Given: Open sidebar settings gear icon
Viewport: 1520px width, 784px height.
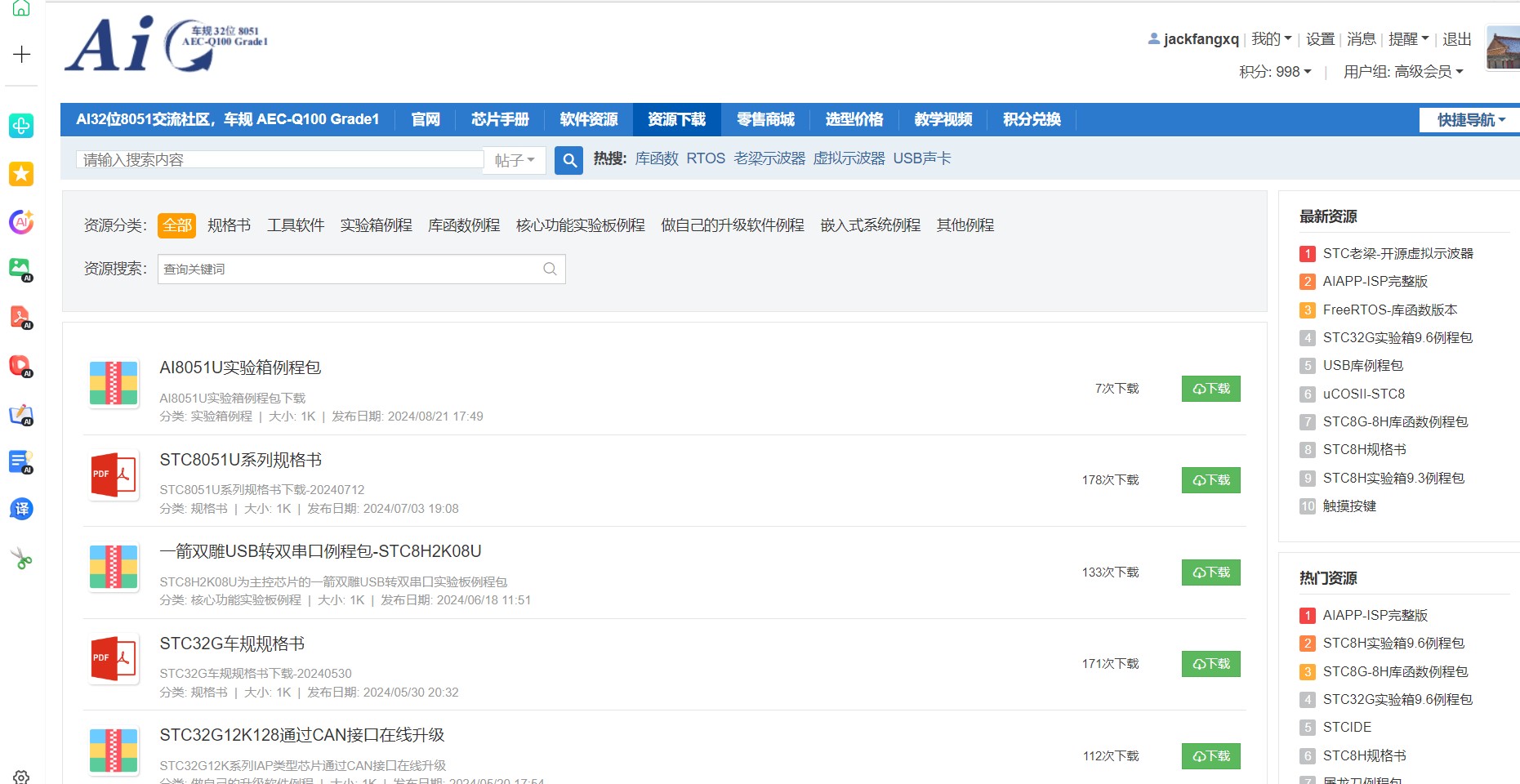Looking at the screenshot, I should (x=21, y=777).
